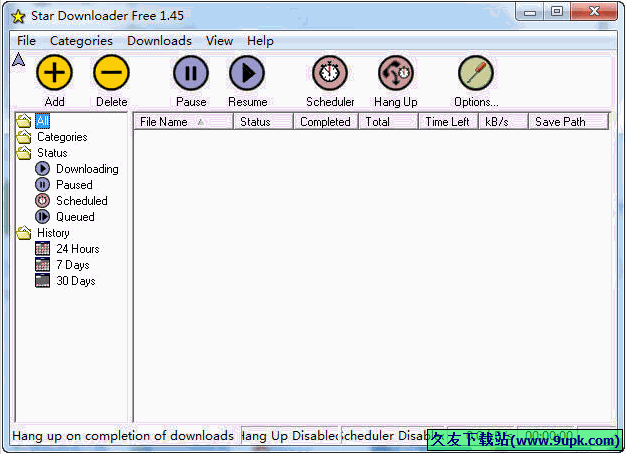
Task: Sort by the Save Path column
Action: 569,122
